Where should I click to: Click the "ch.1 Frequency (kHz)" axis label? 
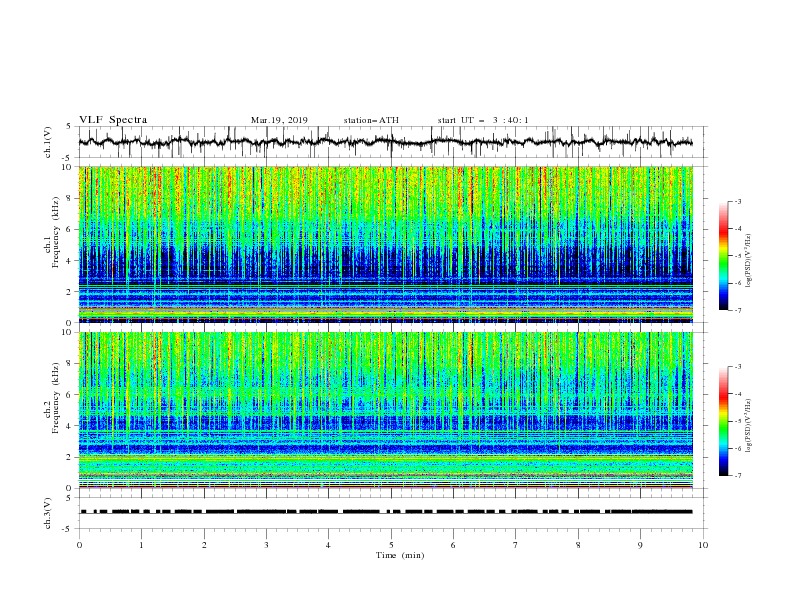(52, 231)
